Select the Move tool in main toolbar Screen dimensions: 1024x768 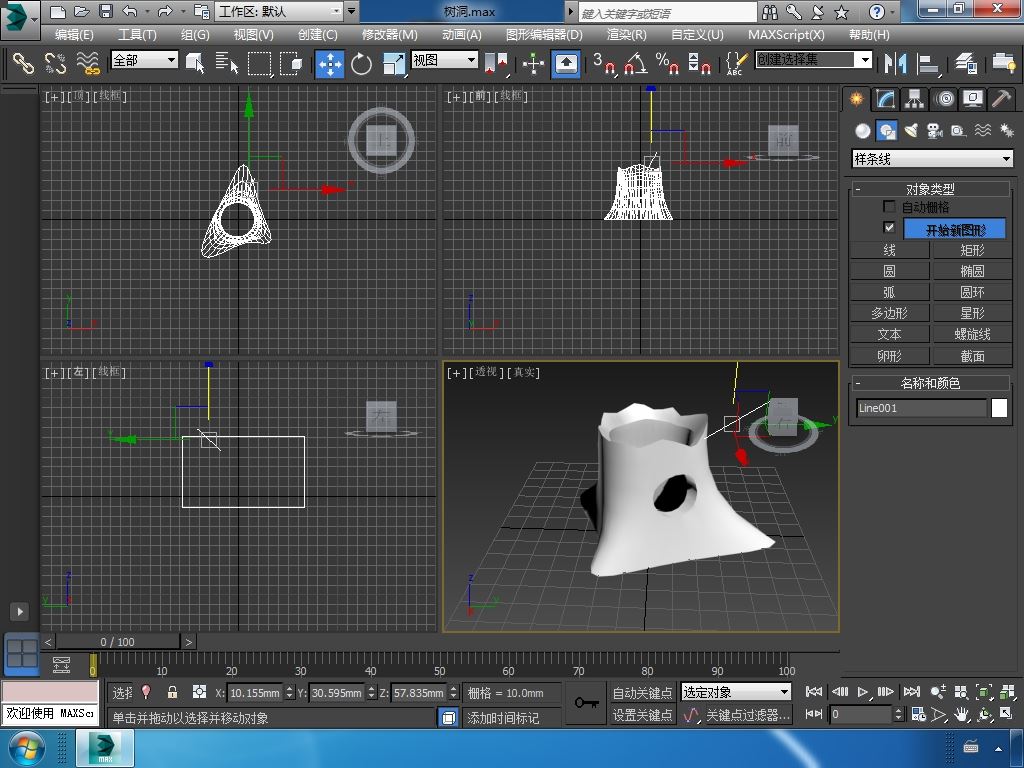[x=330, y=64]
